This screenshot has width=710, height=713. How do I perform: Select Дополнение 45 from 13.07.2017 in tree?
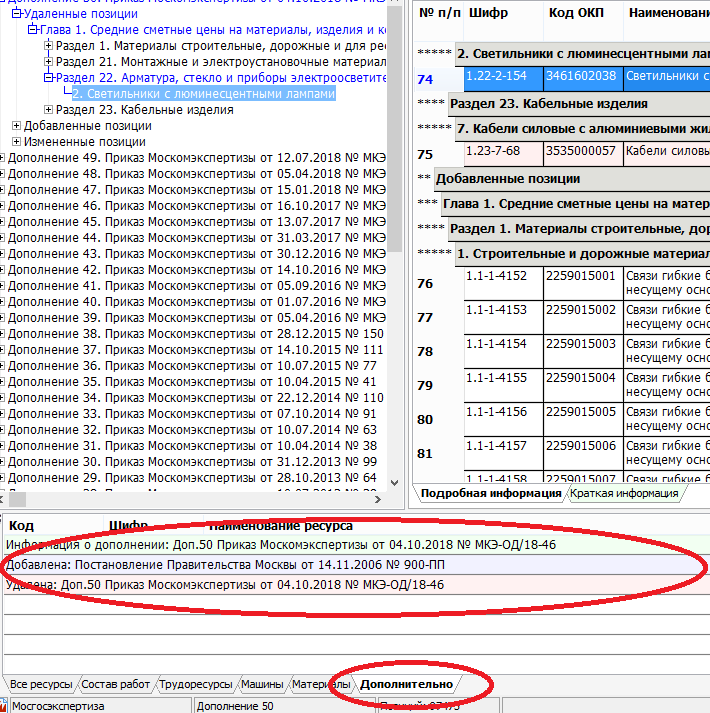pyautogui.click(x=196, y=222)
